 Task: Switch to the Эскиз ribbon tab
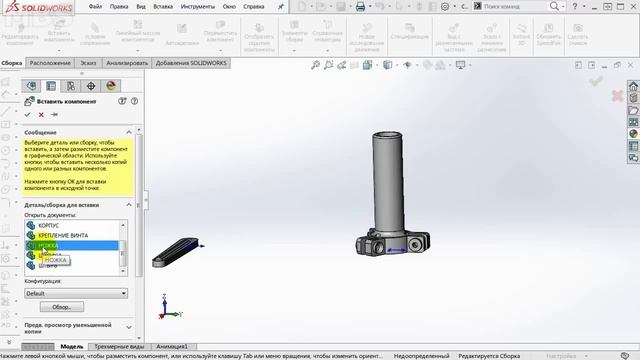(x=88, y=63)
